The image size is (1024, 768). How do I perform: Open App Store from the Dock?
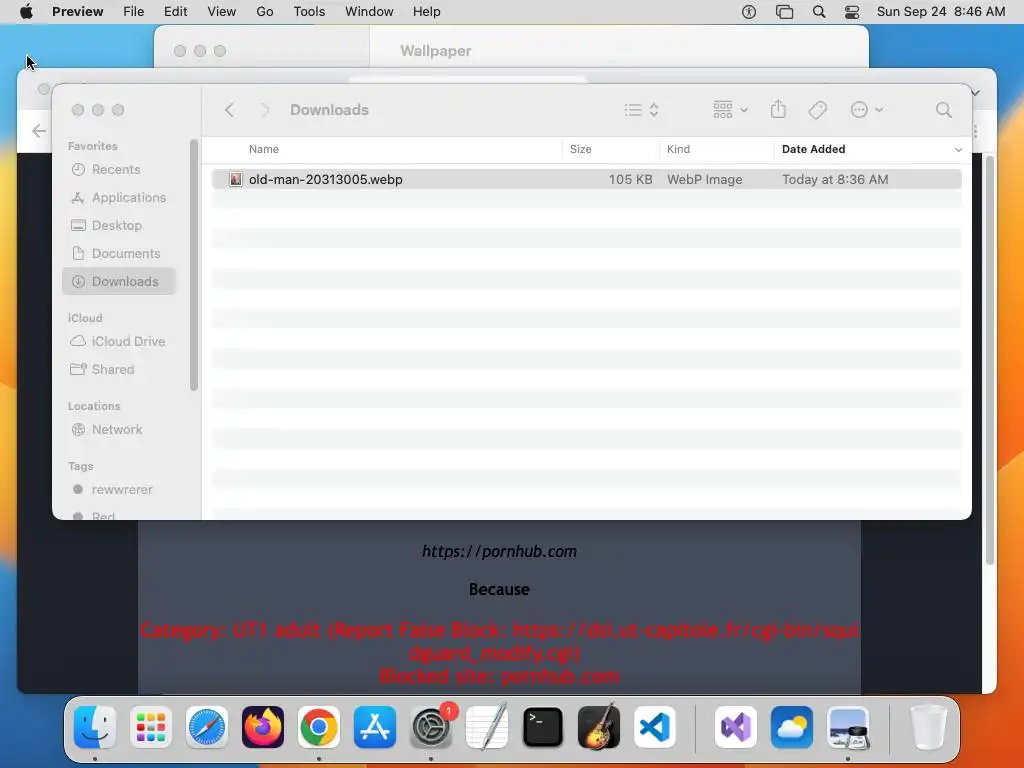(375, 727)
